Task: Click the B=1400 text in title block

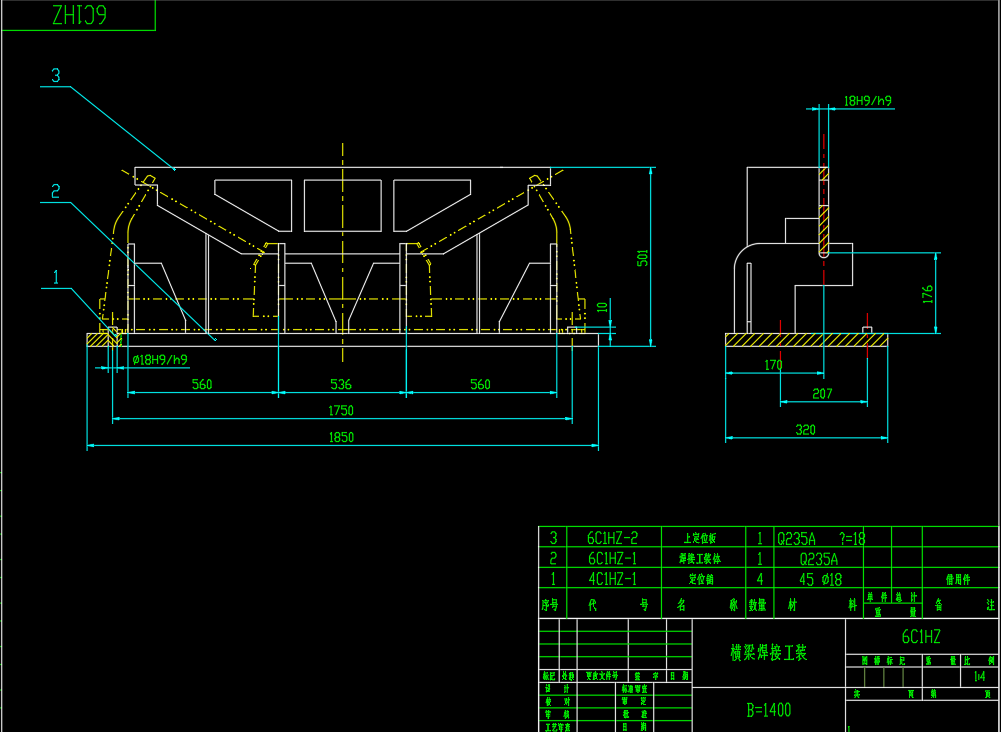Action: click(768, 710)
